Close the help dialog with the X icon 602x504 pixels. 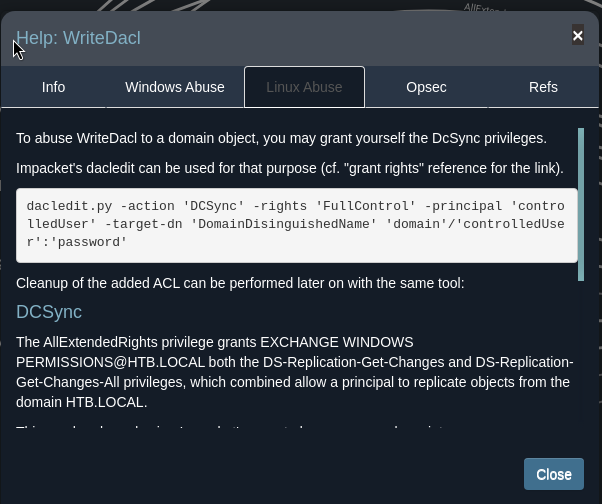pyautogui.click(x=577, y=36)
